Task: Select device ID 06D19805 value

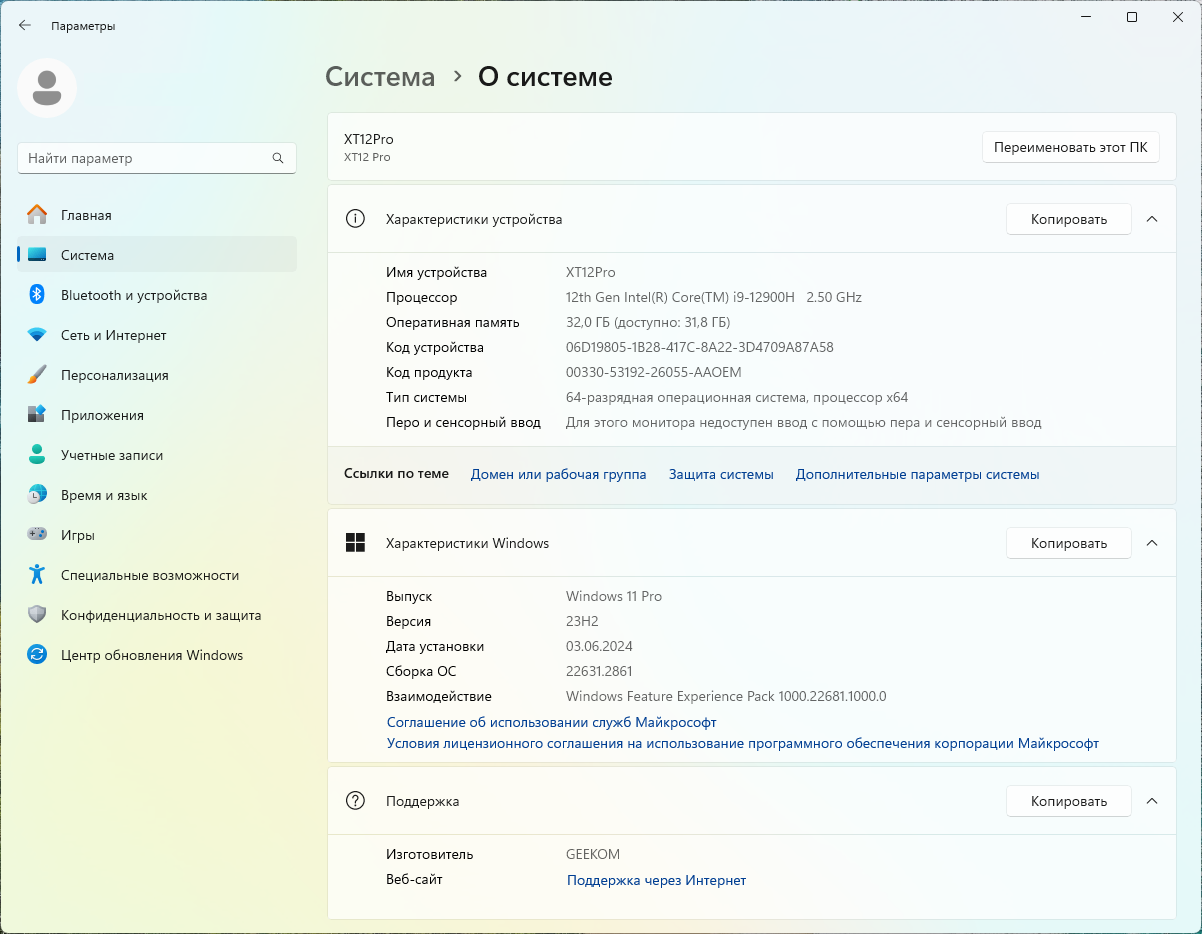Action: [x=699, y=347]
